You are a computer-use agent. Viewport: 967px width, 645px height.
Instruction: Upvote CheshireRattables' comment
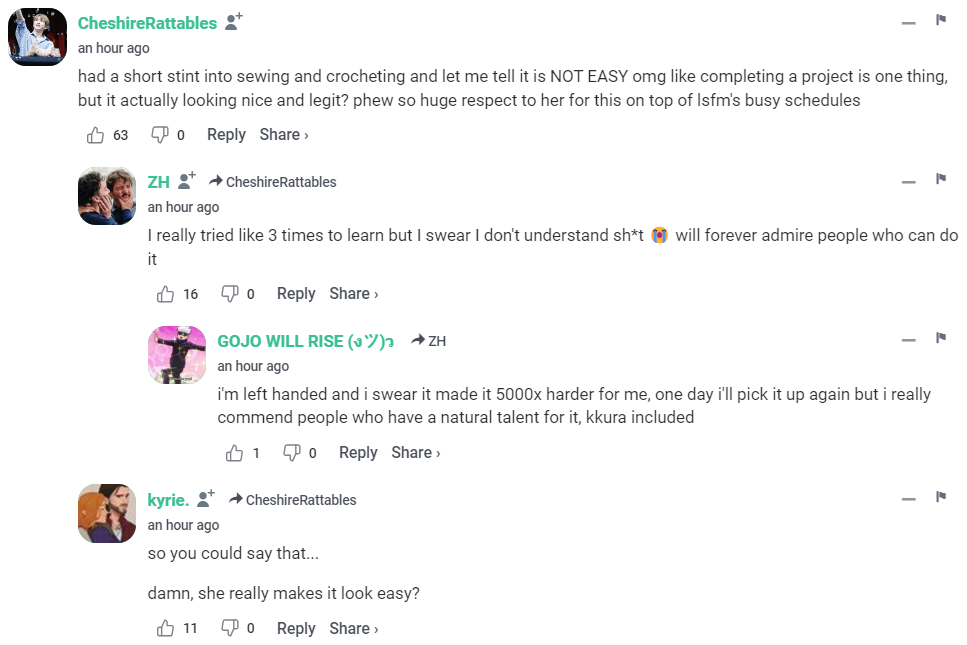point(96,135)
